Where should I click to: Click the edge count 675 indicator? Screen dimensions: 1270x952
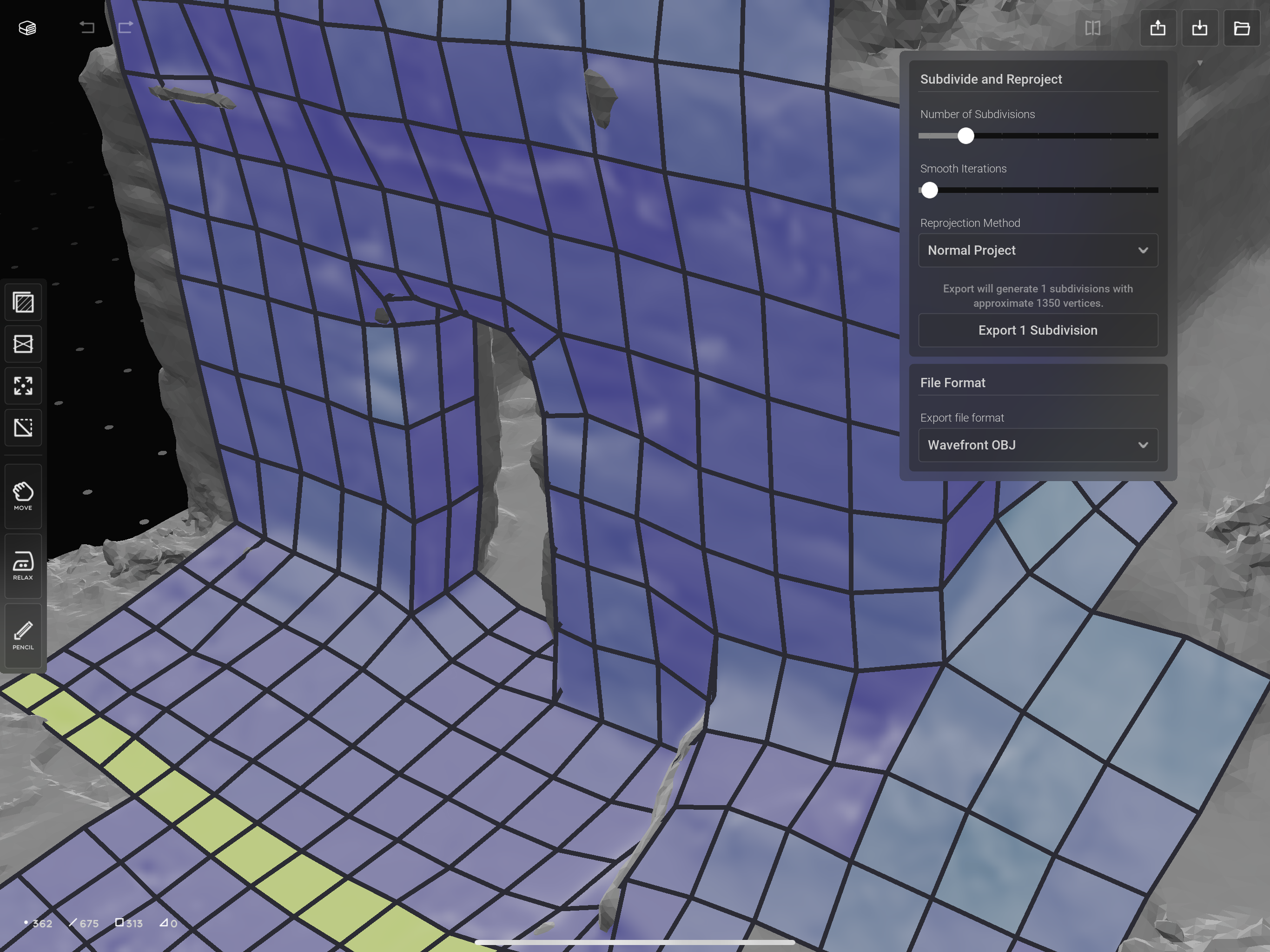pos(84,923)
